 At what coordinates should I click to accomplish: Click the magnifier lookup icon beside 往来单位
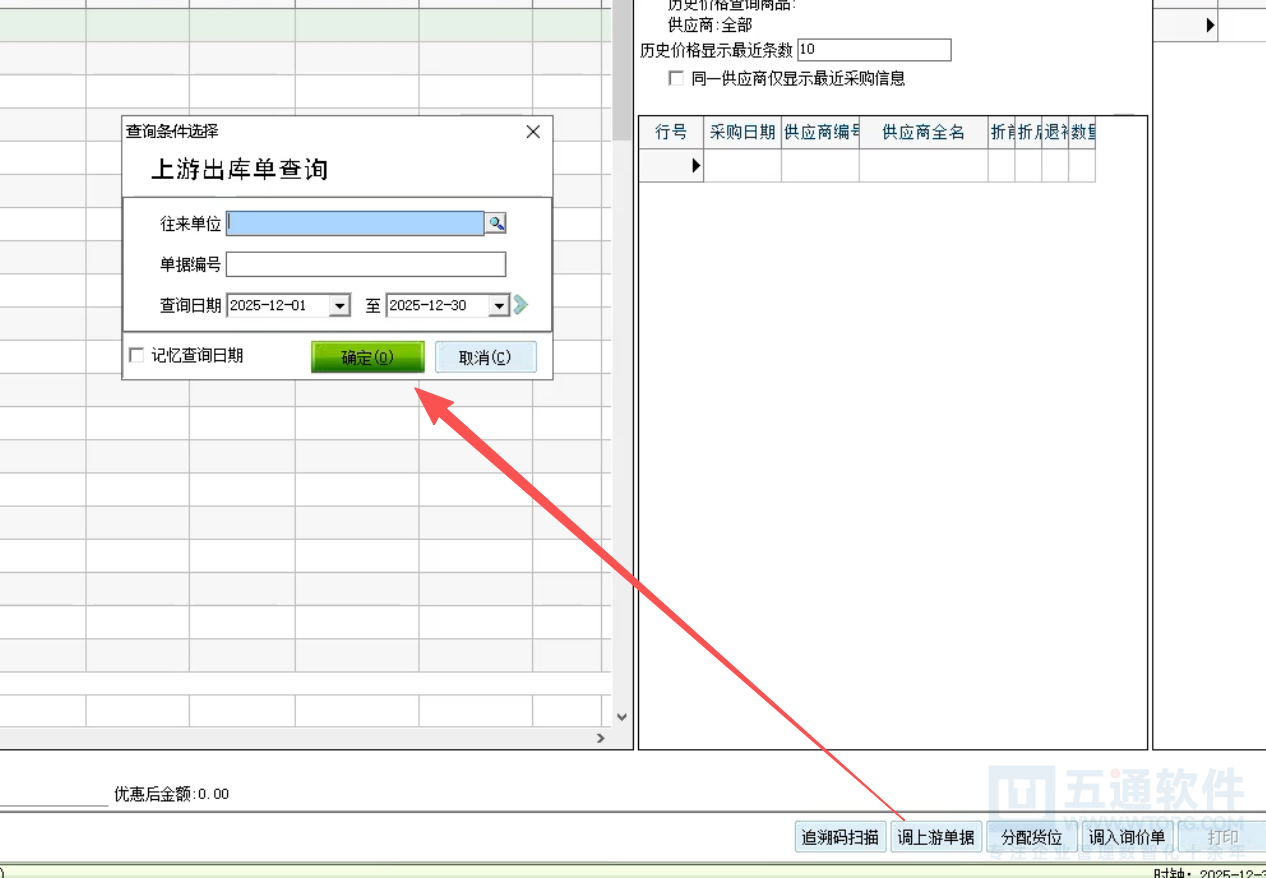coord(496,224)
